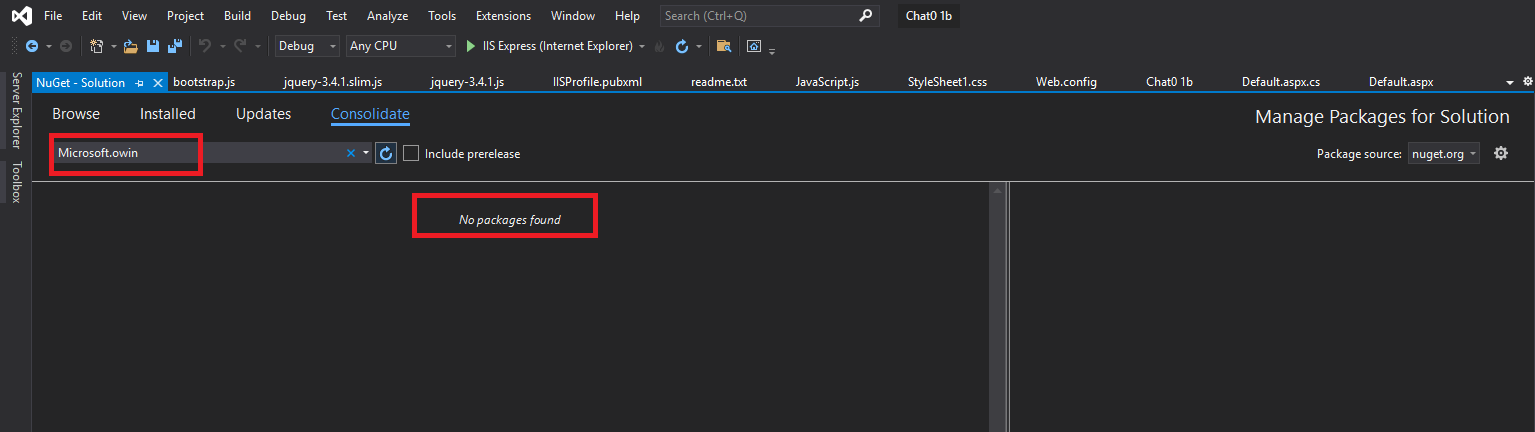This screenshot has height=432, width=1535.
Task: Open the Window menu
Action: click(x=573, y=16)
